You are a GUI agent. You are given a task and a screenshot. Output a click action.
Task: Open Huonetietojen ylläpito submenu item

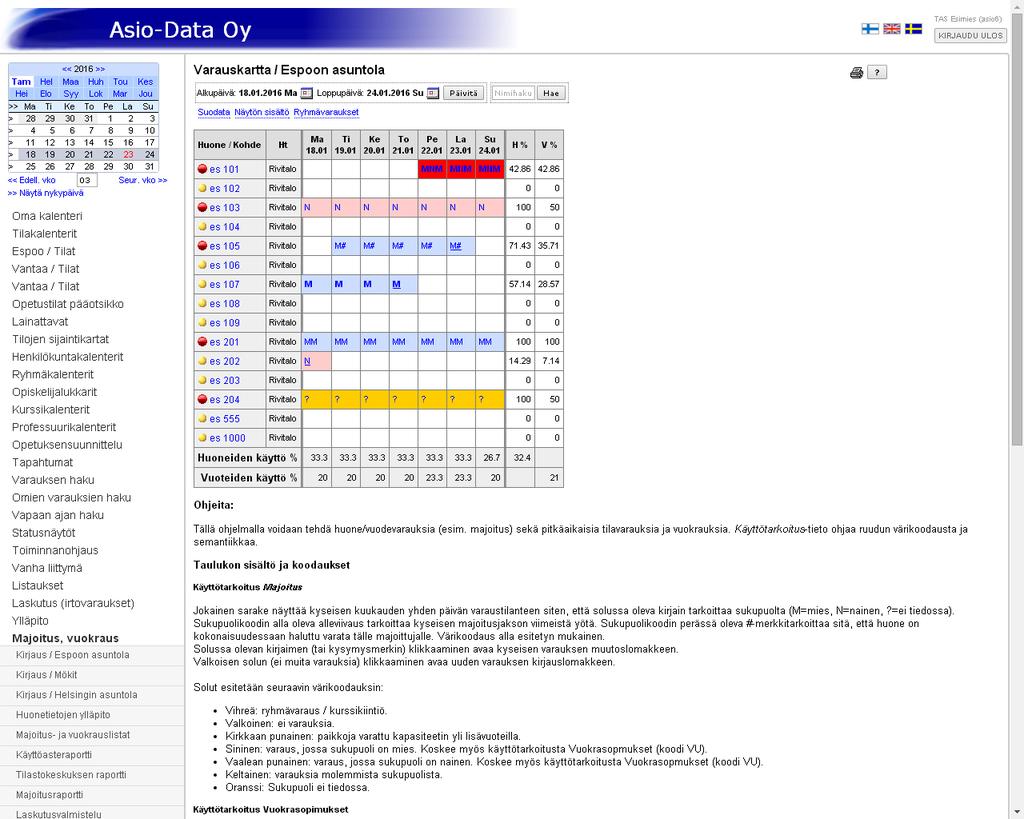coord(92,715)
